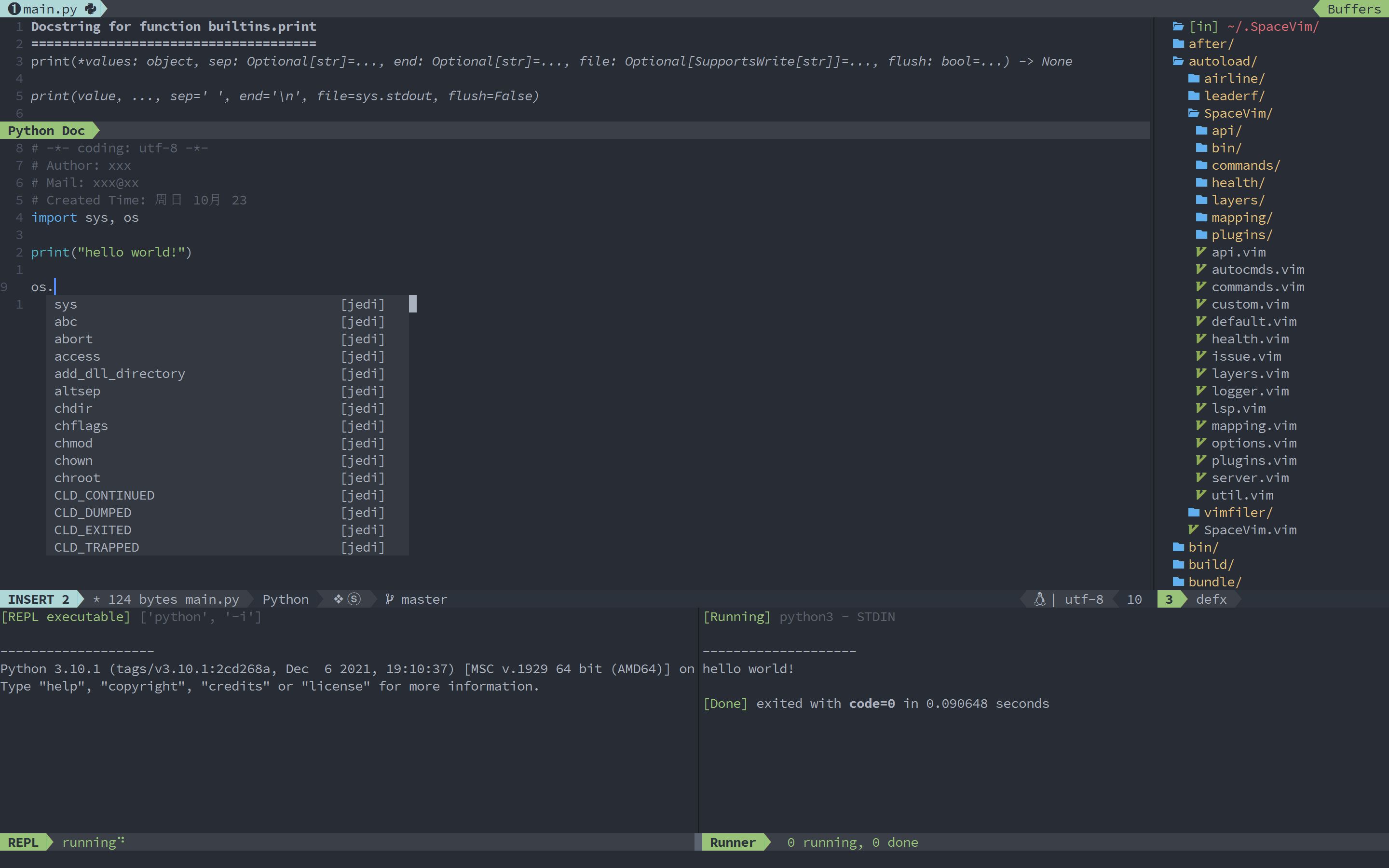This screenshot has height=868, width=1389.
Task: Click the syntax checking diamond icon in statusline
Action: [x=338, y=599]
